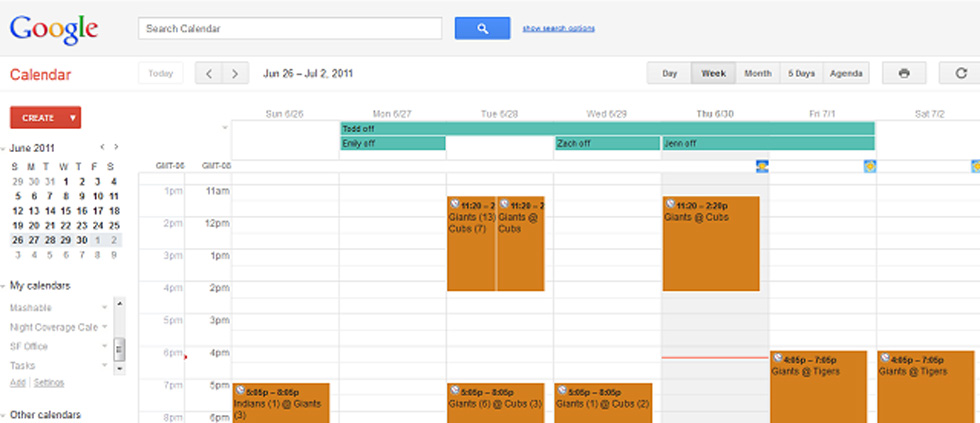Go to next week with right arrow
This screenshot has height=423, width=980.
(235, 73)
